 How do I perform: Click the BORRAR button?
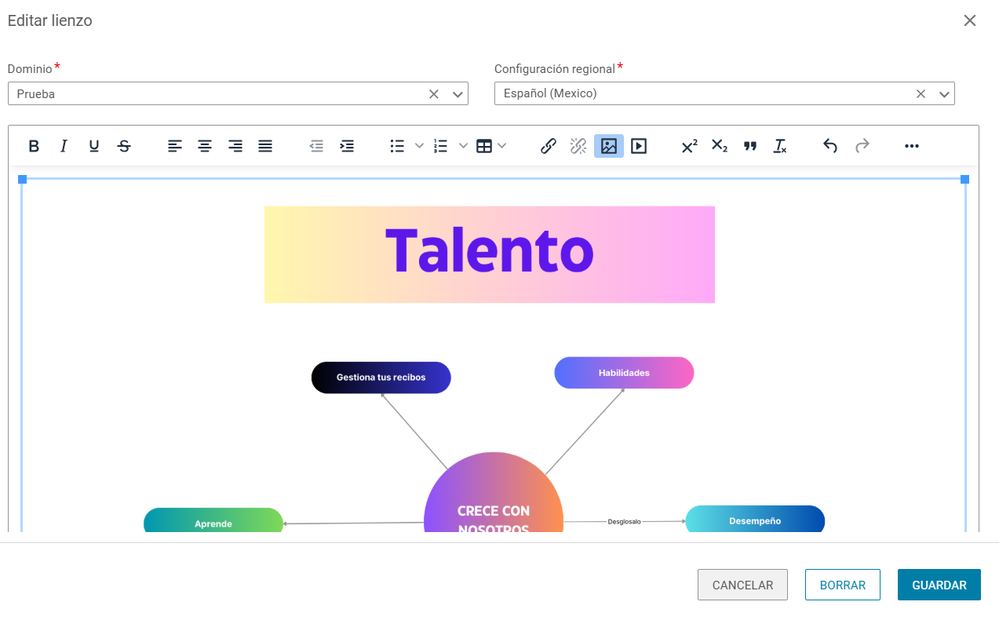coord(842,585)
